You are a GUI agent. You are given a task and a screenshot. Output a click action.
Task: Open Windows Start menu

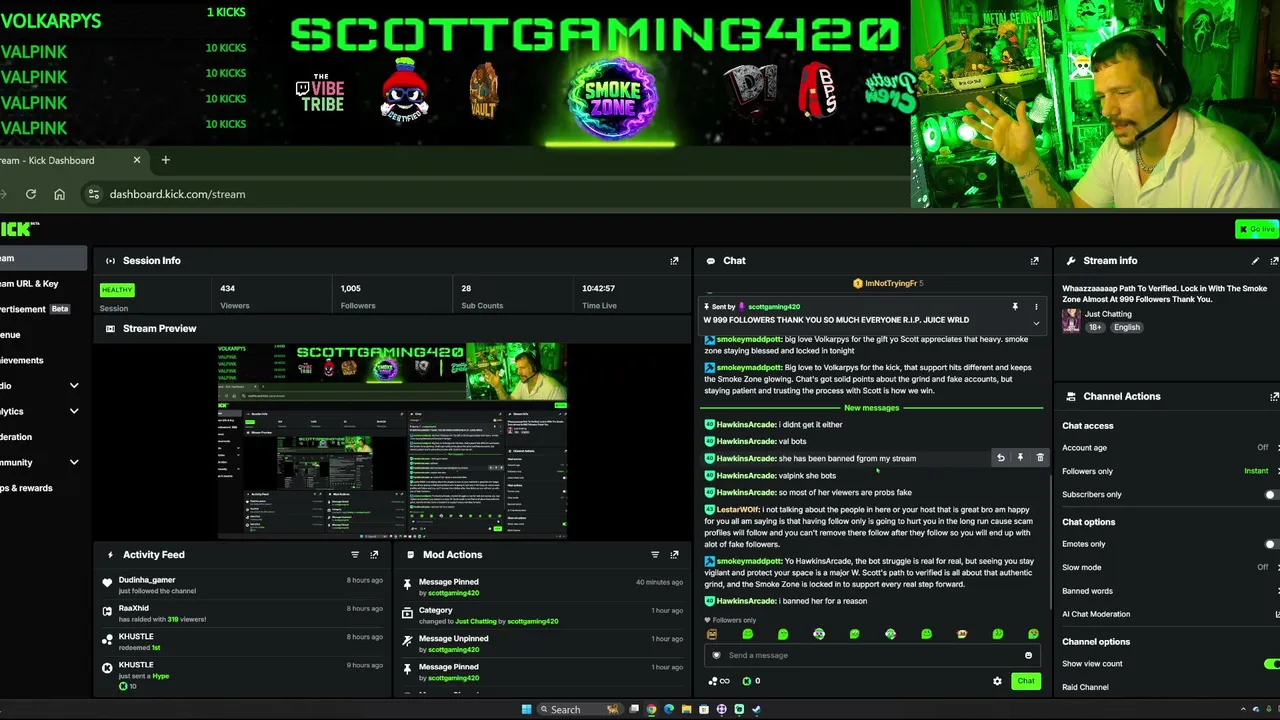[527, 710]
